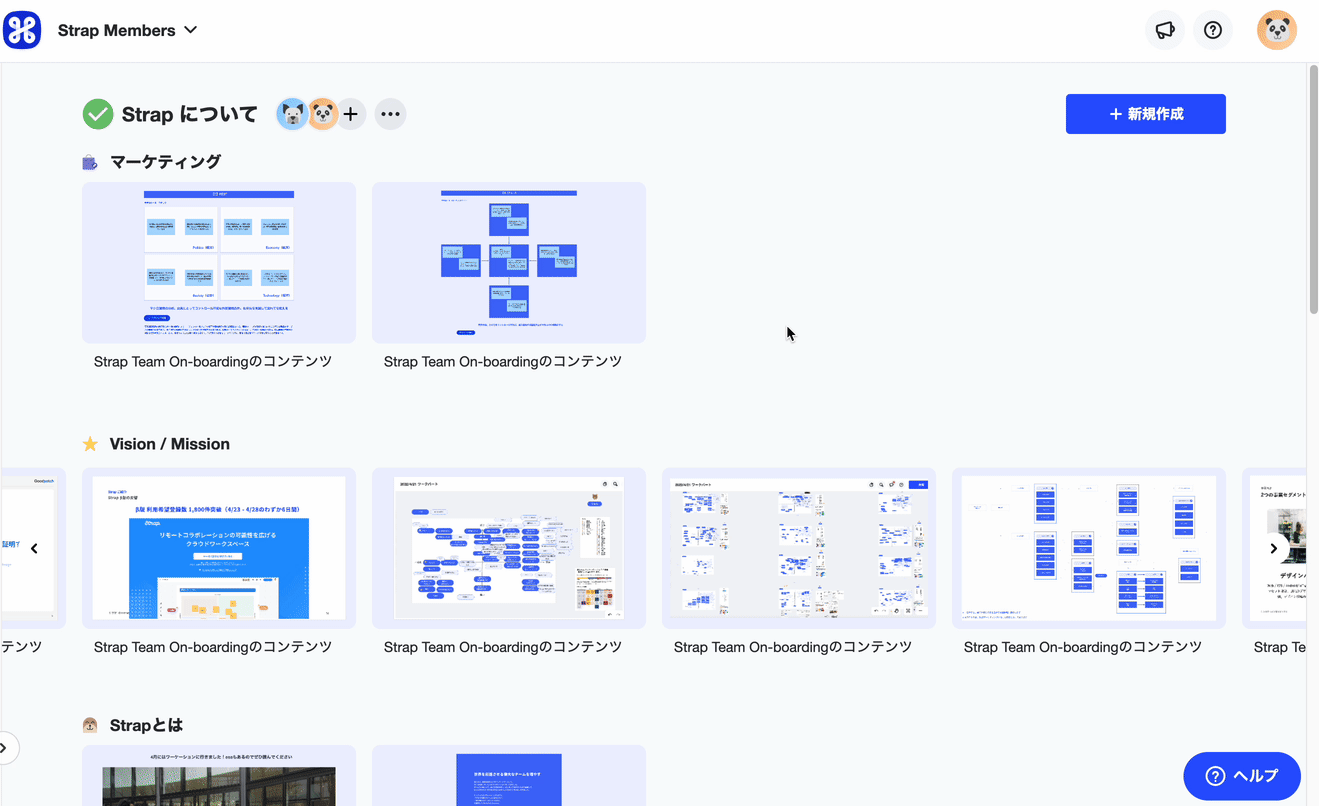Open the second マーケティング cross diagram thumbnail
The image size is (1319, 806).
(x=509, y=263)
